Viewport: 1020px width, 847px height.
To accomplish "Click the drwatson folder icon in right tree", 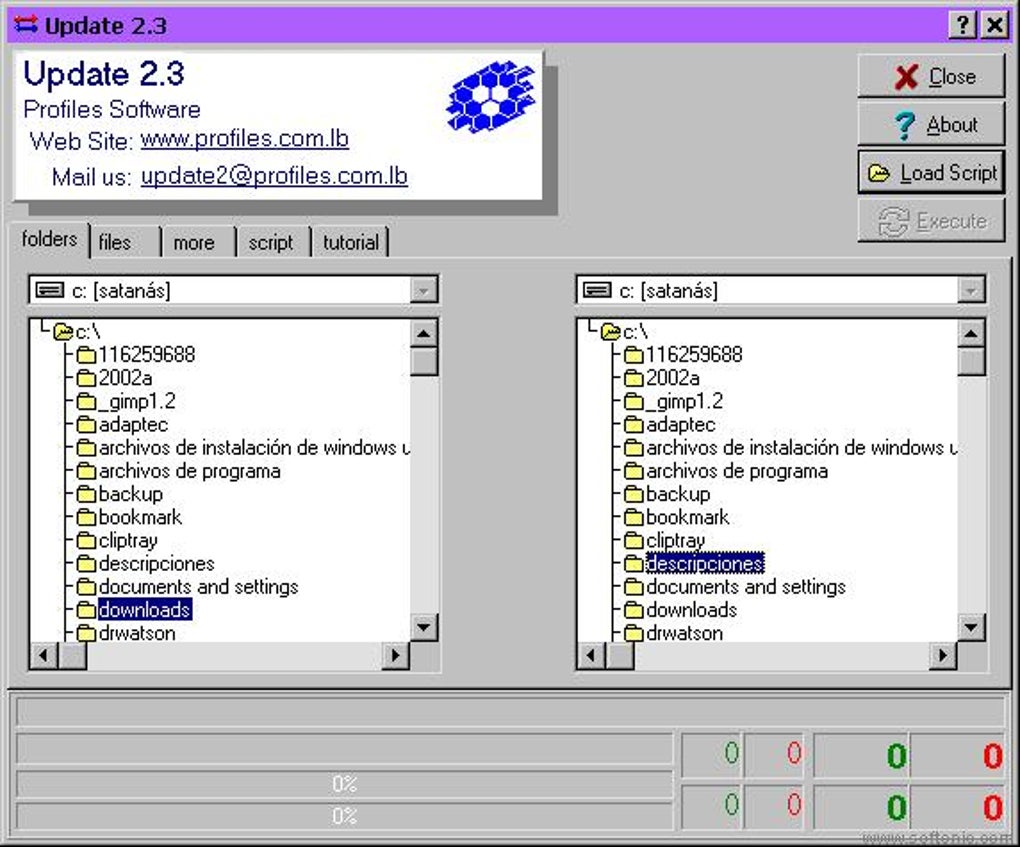I will 634,634.
